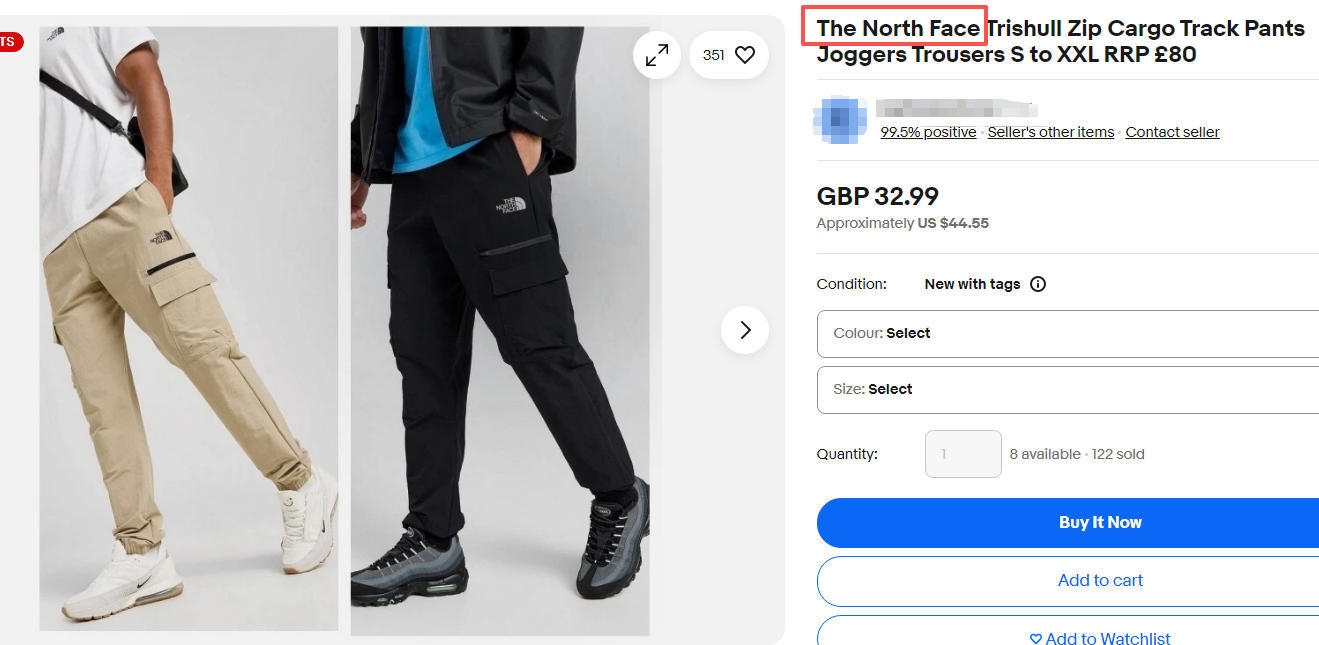Image resolution: width=1319 pixels, height=645 pixels.
Task: Open the Size select dropdown
Action: (x=1067, y=390)
